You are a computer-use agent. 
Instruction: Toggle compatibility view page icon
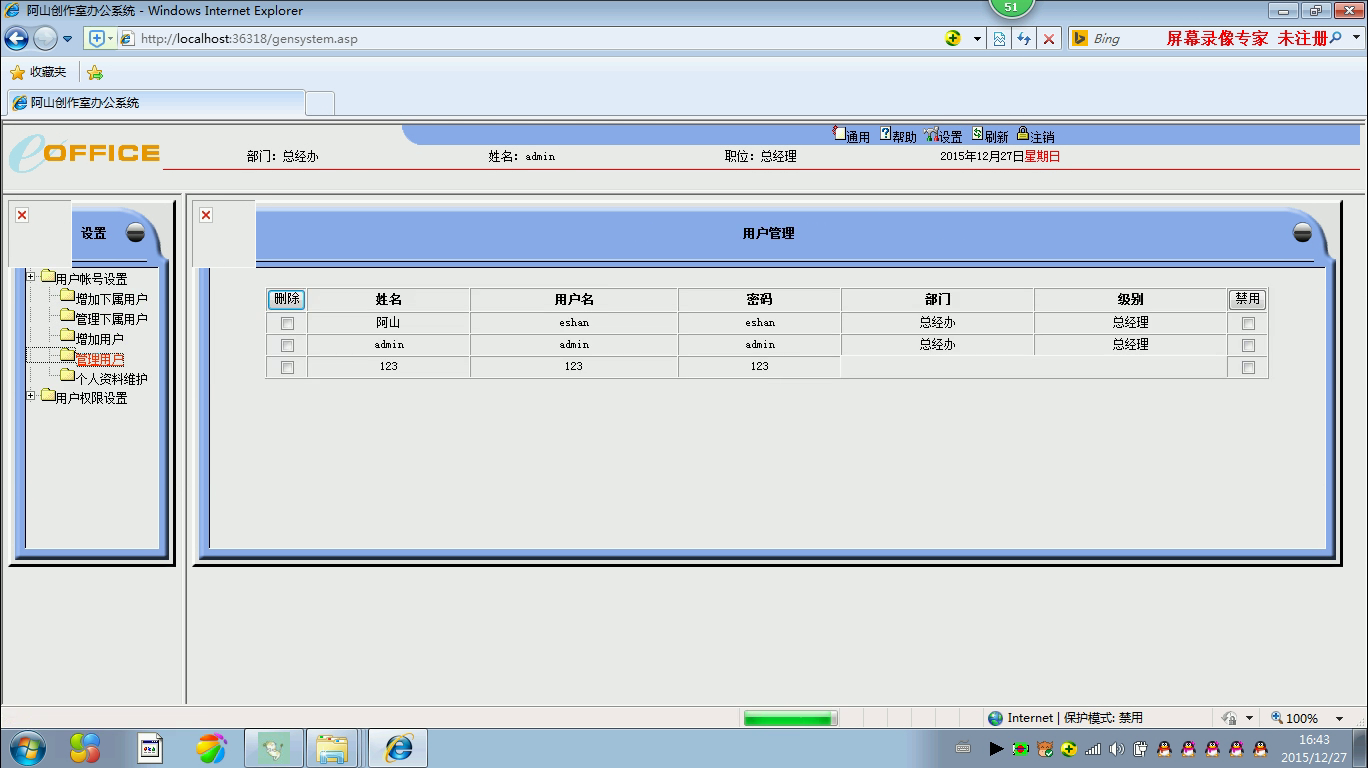tap(999, 39)
